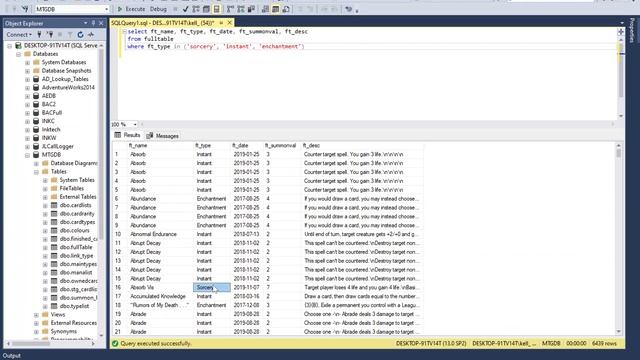Click the results grid vertical scrollbar
The image size is (640, 360).
click(x=619, y=239)
